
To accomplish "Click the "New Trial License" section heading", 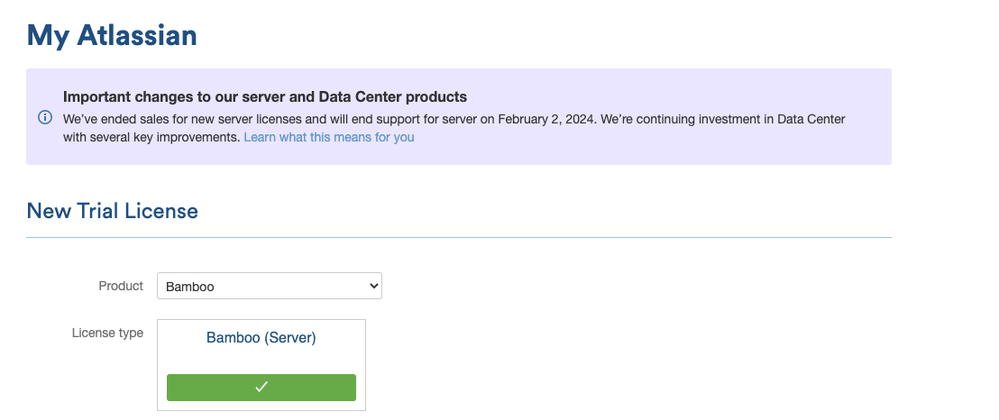I will pyautogui.click(x=112, y=211).
